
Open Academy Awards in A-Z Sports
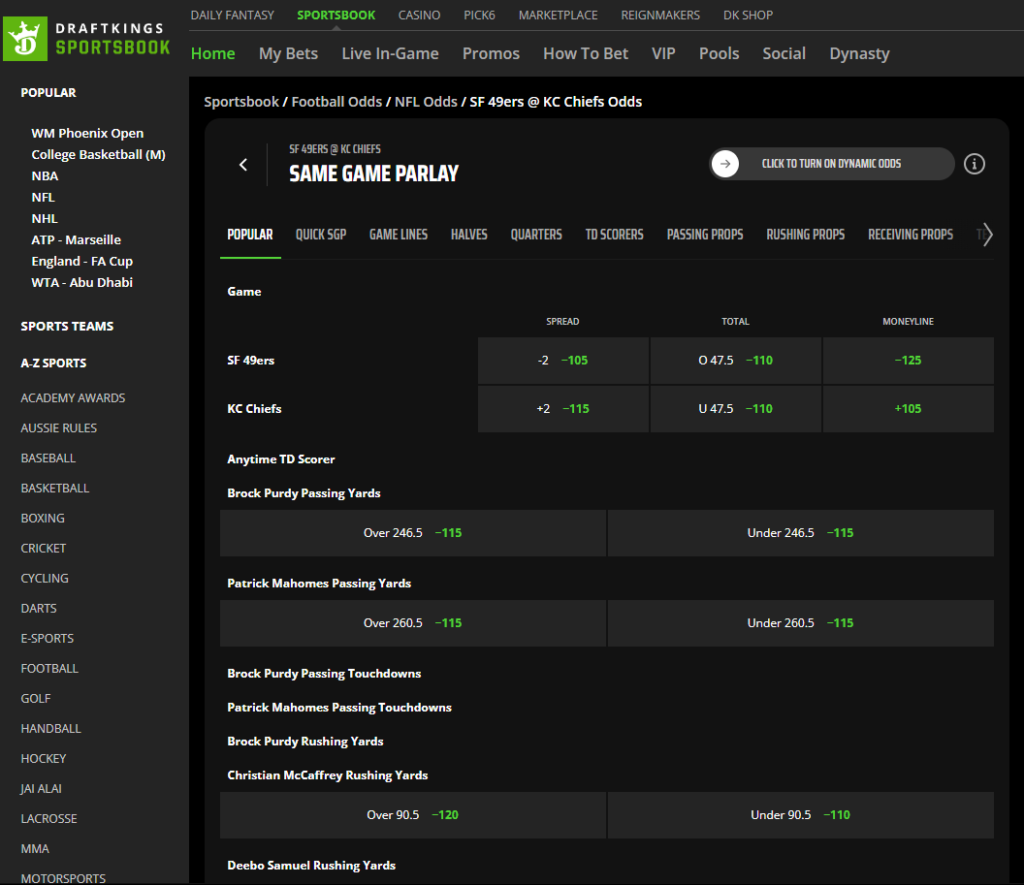click(72, 398)
